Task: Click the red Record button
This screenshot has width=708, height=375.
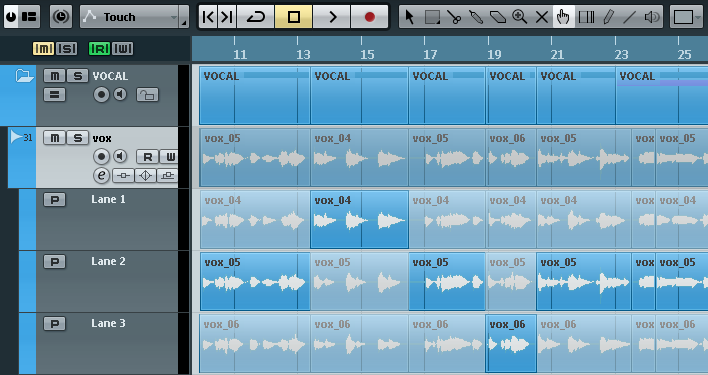Action: pos(369,17)
